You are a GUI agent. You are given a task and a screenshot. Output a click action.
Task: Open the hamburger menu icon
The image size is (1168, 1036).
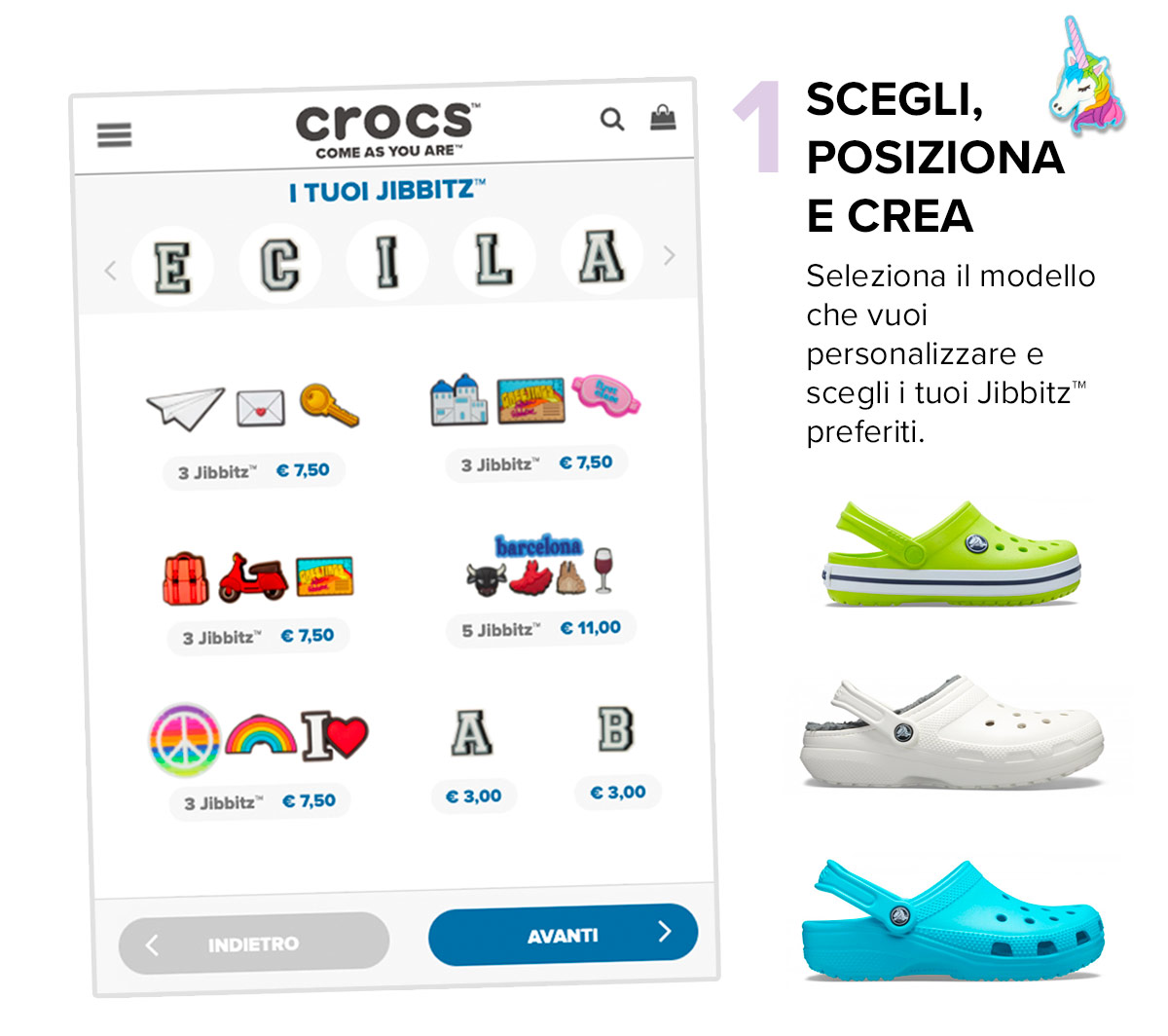point(114,134)
